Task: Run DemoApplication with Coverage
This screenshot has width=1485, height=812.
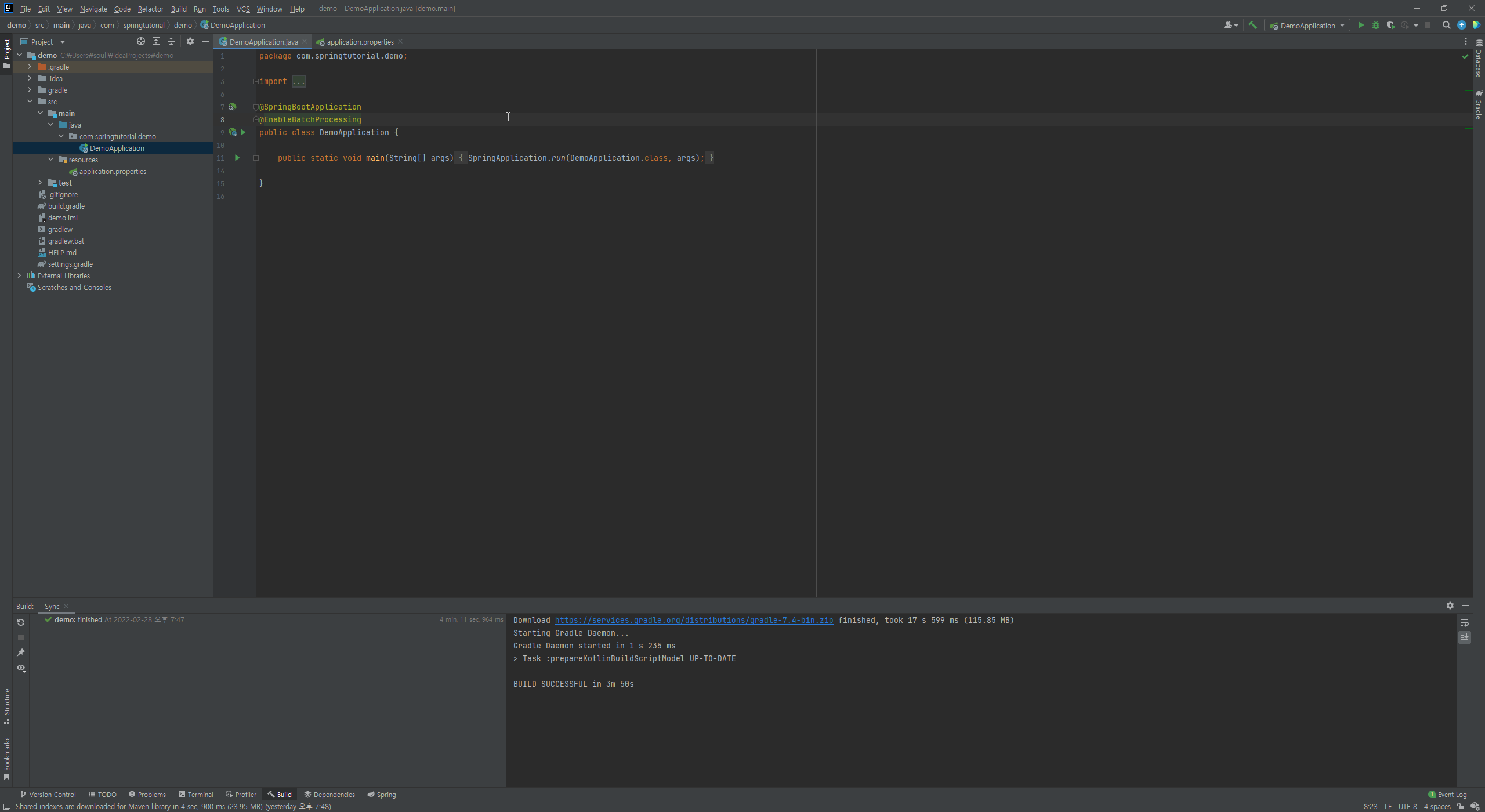Action: [x=1390, y=26]
